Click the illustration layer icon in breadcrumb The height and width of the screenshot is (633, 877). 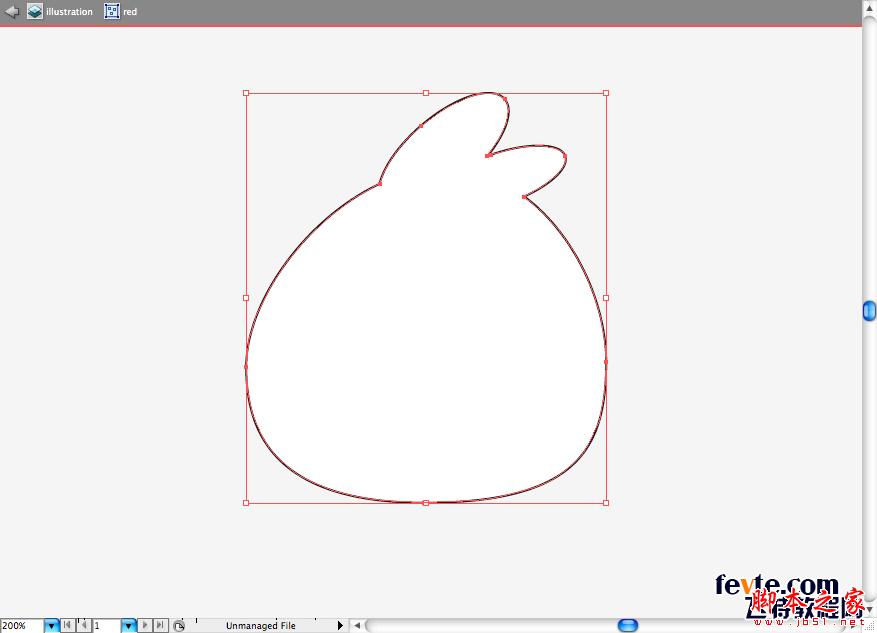35,11
